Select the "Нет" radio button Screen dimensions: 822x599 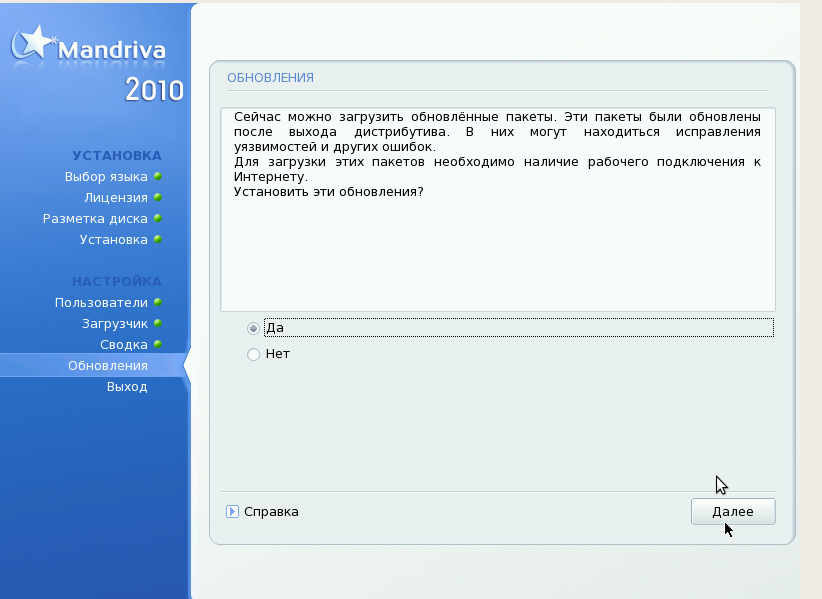(x=253, y=355)
